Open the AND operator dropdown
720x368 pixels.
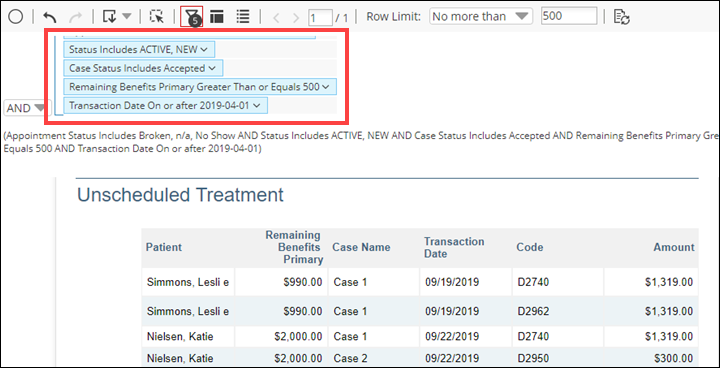(27, 108)
